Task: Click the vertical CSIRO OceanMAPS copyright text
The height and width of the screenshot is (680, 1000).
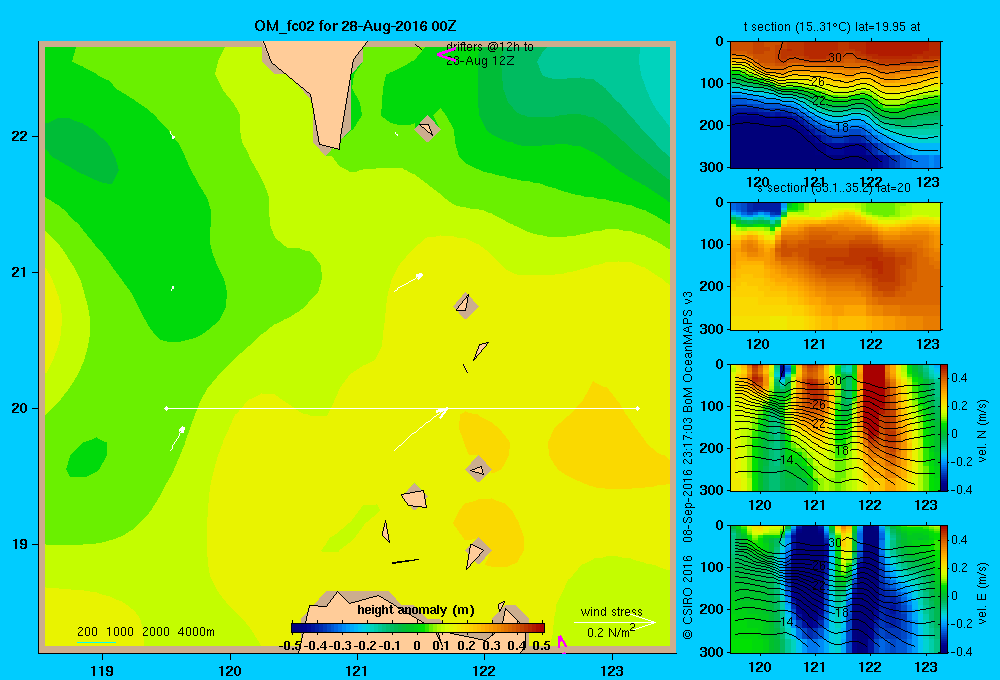Action: [688, 466]
